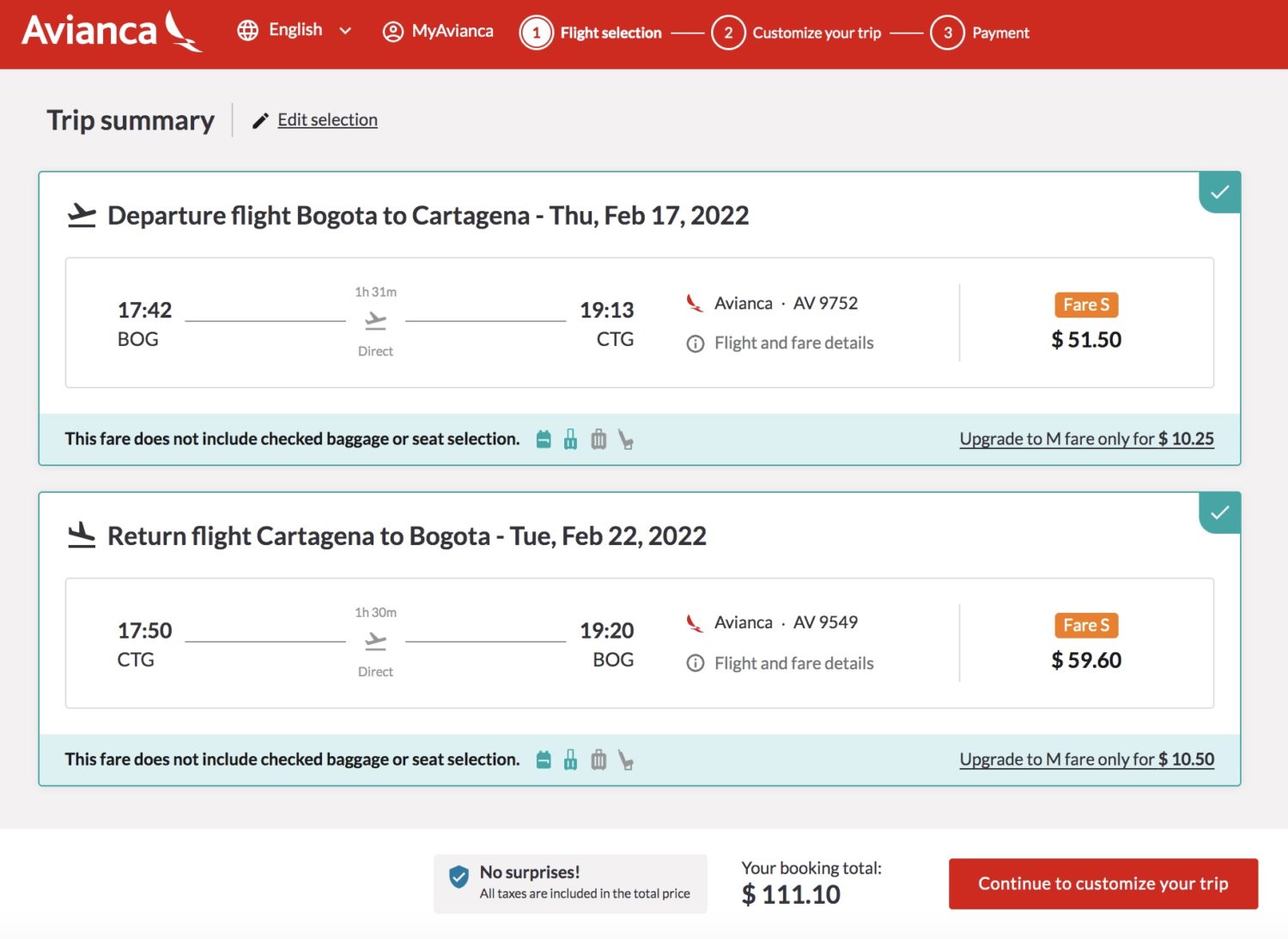Viewport: 1288px width, 939px height.
Task: Click the backpack personal item icon in return banner
Action: (x=544, y=760)
